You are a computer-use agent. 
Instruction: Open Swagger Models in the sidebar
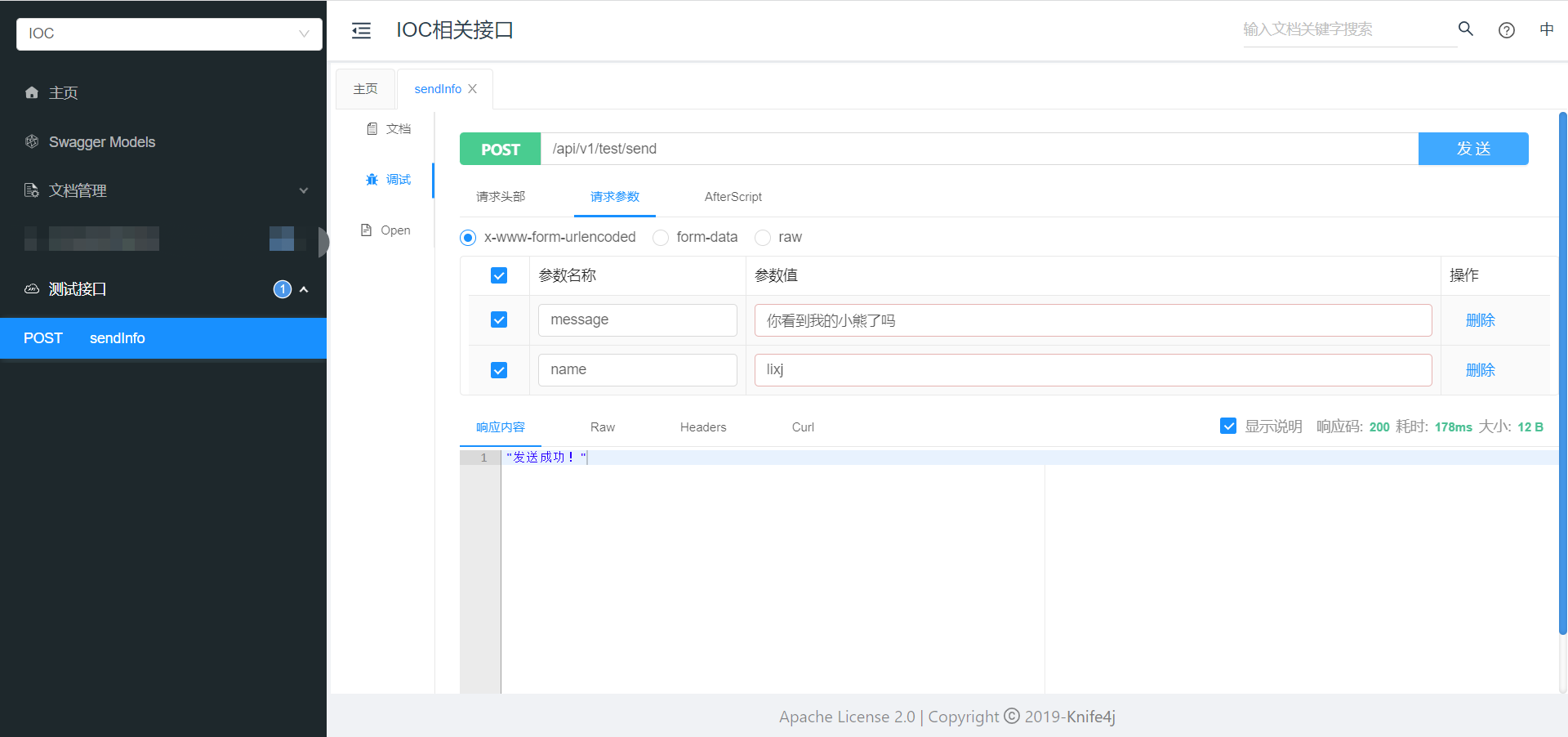(x=101, y=142)
